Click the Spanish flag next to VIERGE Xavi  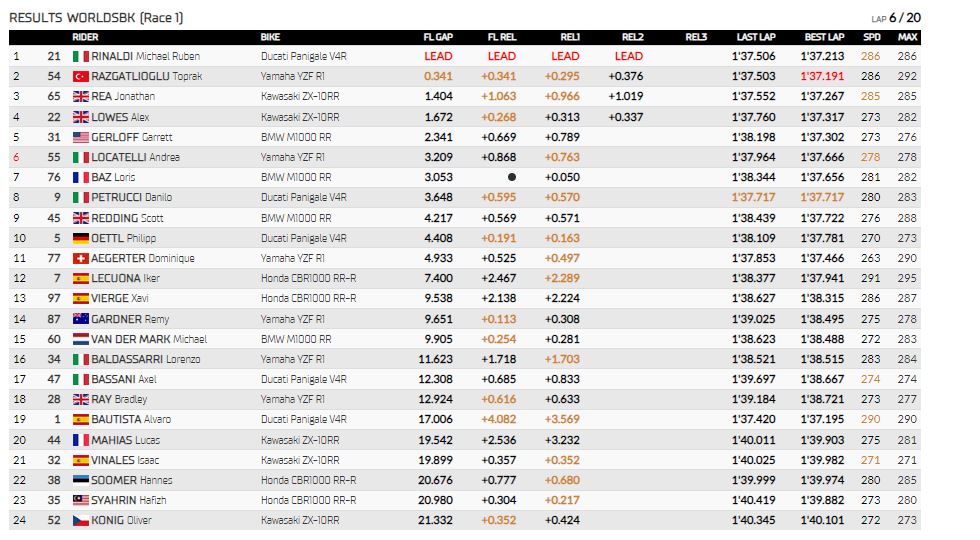point(81,298)
